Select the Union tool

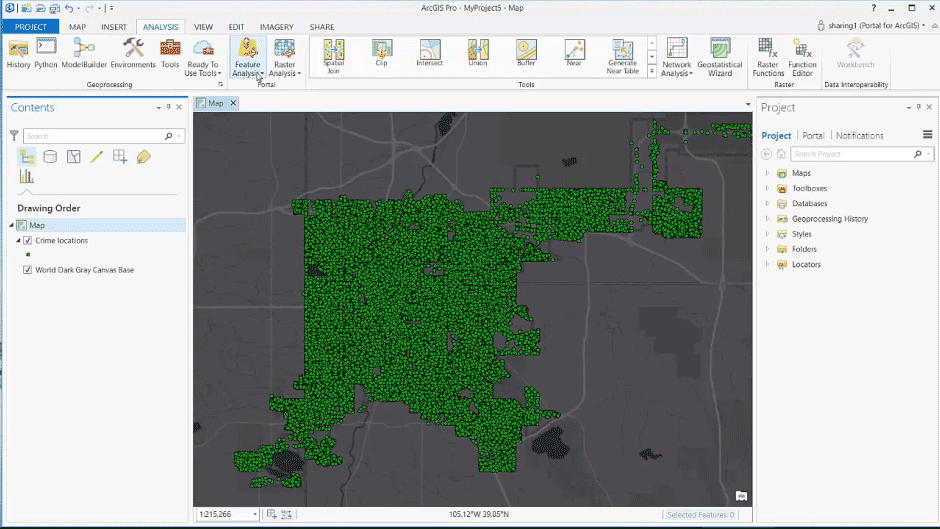click(x=478, y=53)
